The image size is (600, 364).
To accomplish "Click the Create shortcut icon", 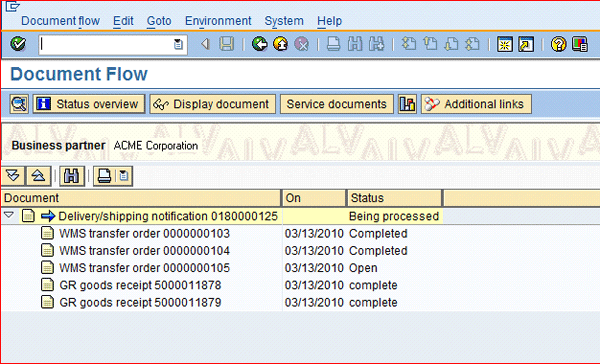I will tap(526, 44).
